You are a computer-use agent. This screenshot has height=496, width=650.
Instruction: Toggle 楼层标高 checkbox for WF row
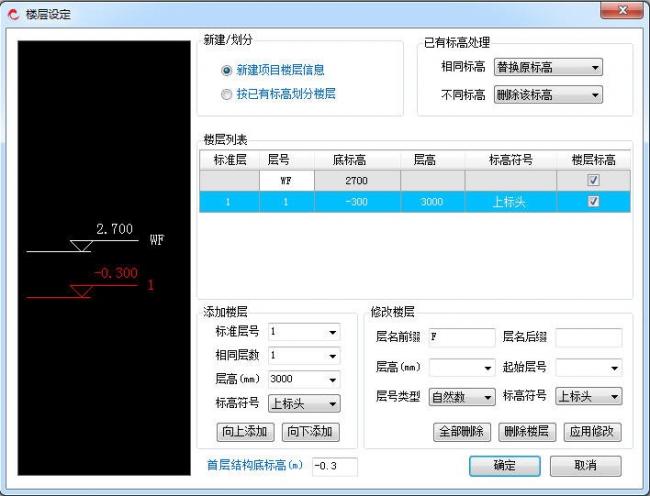click(x=593, y=181)
